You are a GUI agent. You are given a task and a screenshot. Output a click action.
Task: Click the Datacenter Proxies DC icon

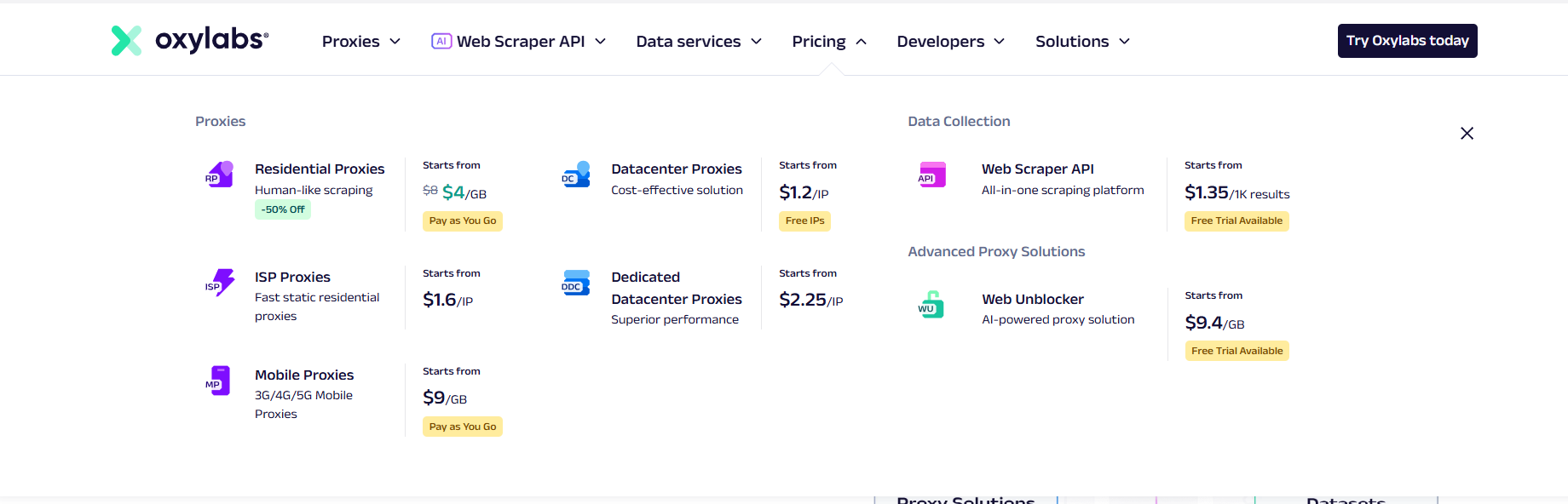[x=576, y=174]
